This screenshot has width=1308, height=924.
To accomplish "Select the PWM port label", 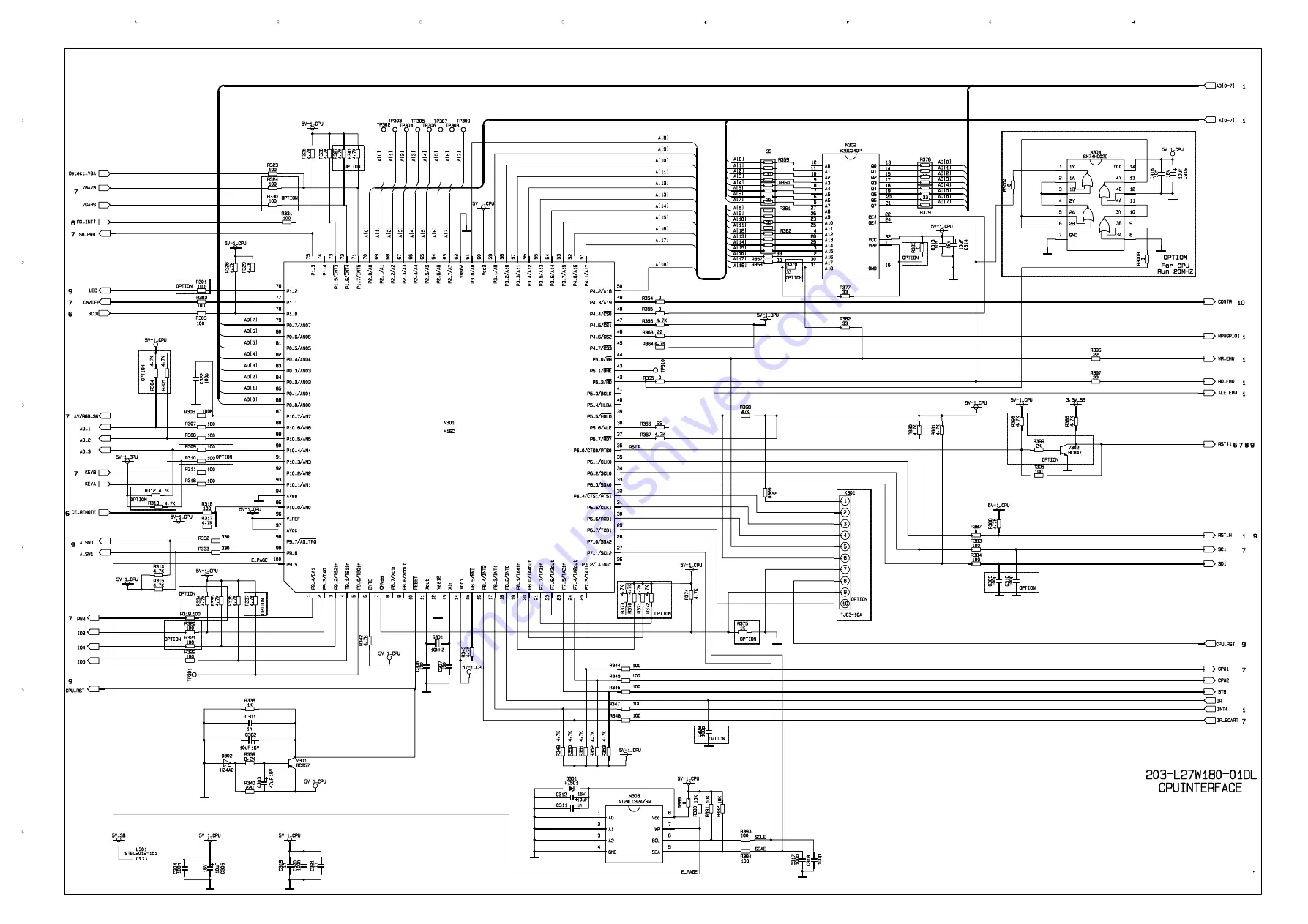I will click(81, 619).
